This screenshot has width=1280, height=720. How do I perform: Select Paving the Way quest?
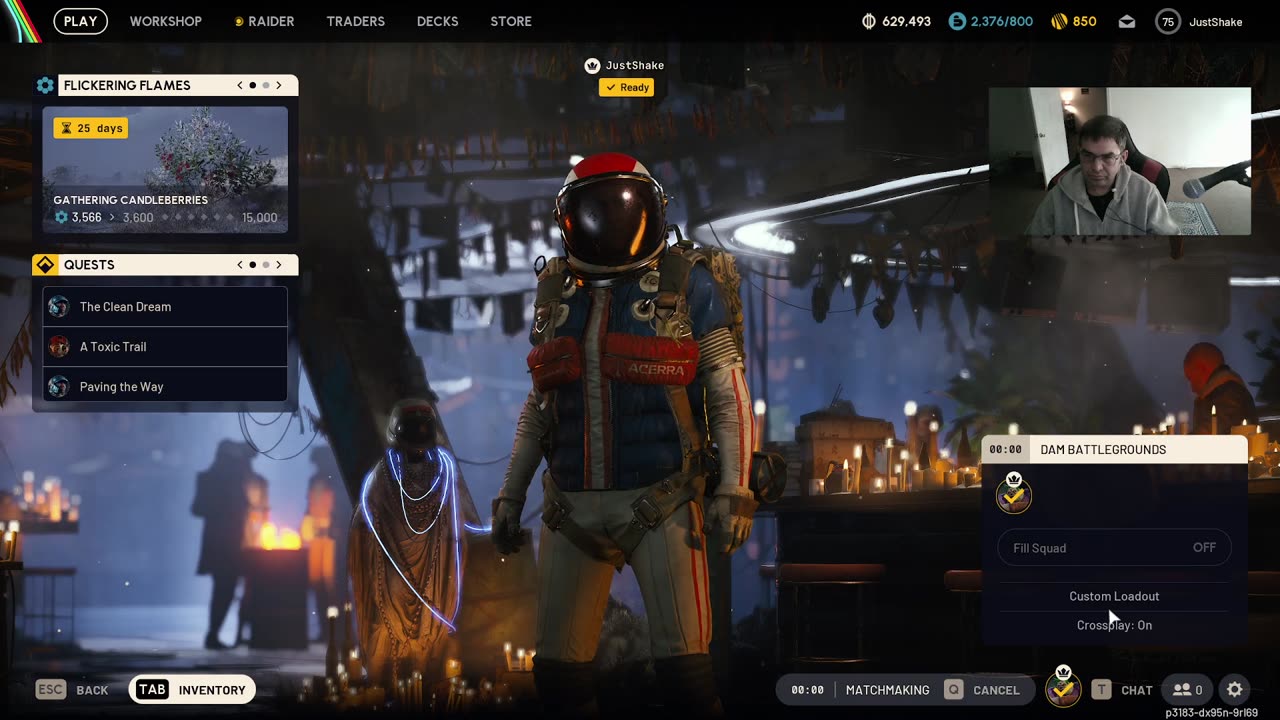point(165,387)
